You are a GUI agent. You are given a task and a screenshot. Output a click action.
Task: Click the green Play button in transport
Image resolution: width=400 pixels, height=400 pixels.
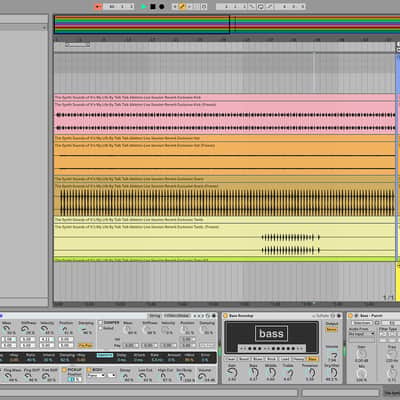(143, 6)
